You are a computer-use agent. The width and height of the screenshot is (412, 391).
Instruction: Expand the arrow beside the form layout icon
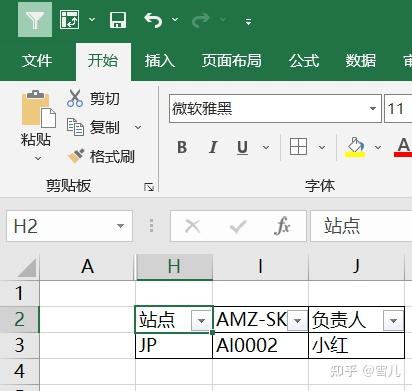(x=92, y=20)
